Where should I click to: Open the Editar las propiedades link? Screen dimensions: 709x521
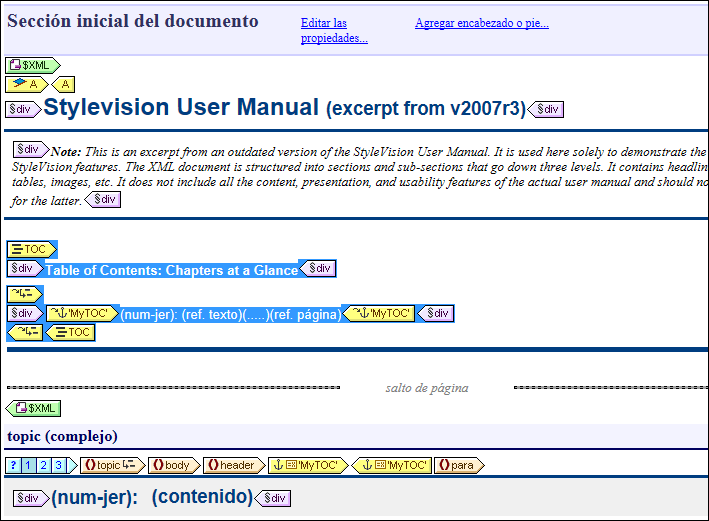334,30
